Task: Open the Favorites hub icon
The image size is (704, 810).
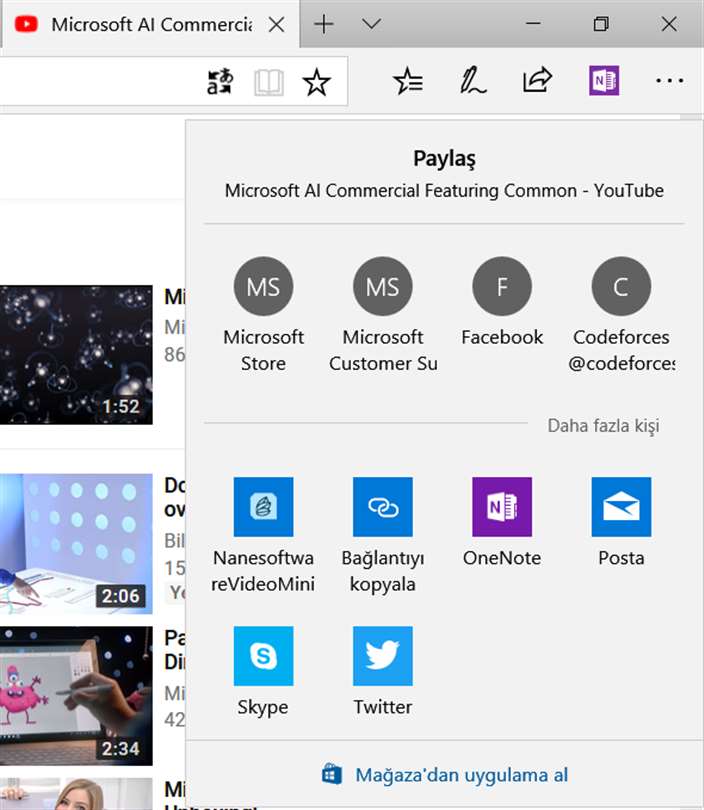Action: [408, 82]
